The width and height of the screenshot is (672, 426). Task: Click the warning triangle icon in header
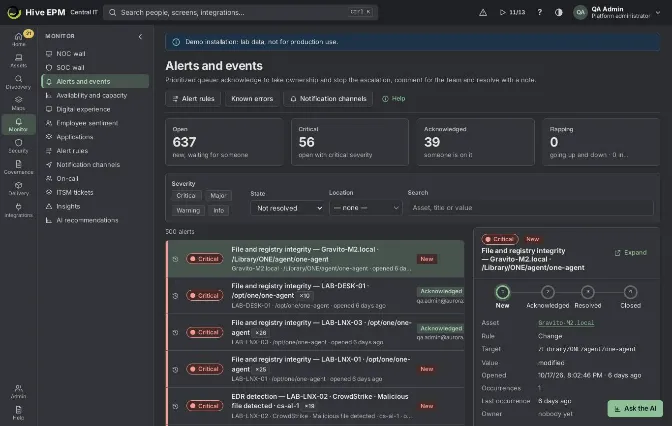[483, 12]
